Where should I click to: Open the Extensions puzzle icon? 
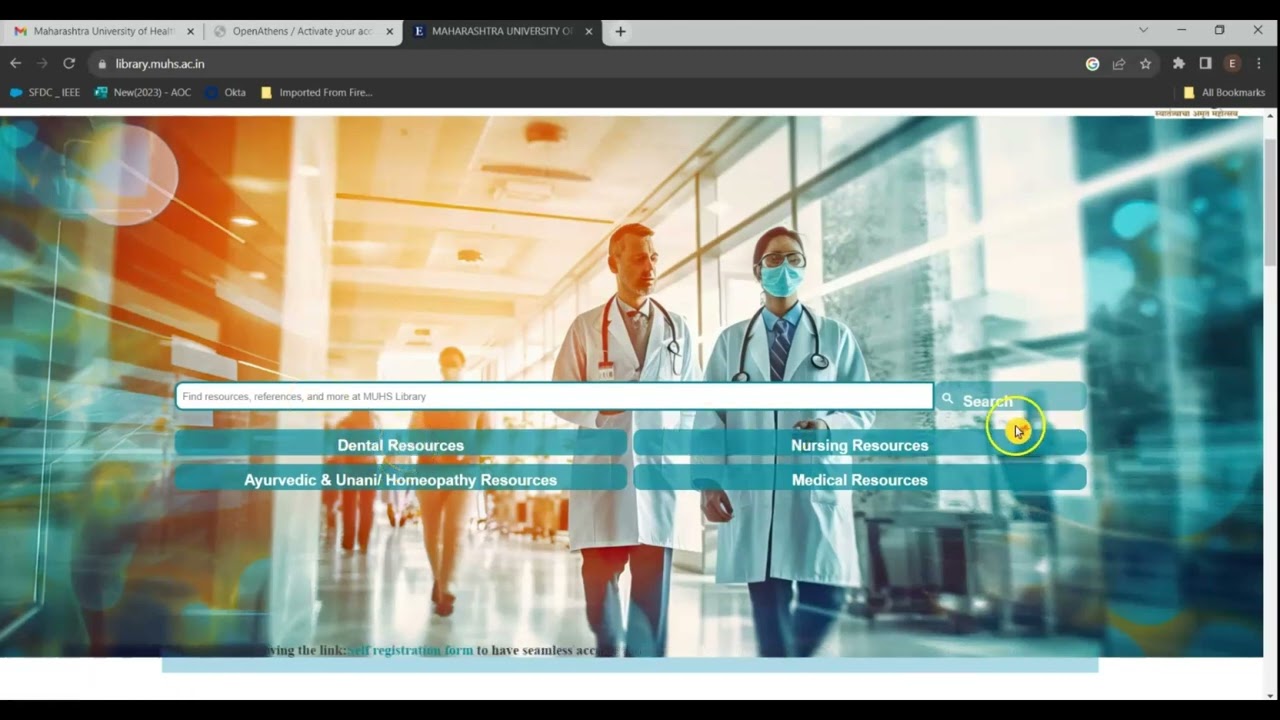pos(1179,63)
